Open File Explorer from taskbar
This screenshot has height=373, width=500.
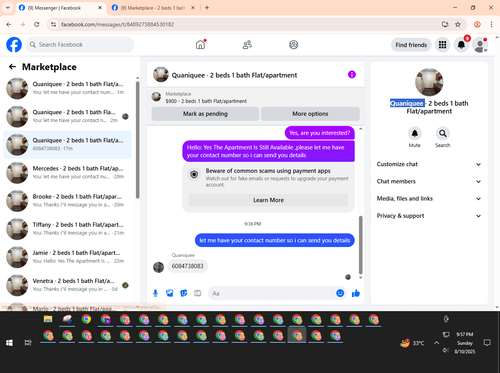(x=48, y=319)
